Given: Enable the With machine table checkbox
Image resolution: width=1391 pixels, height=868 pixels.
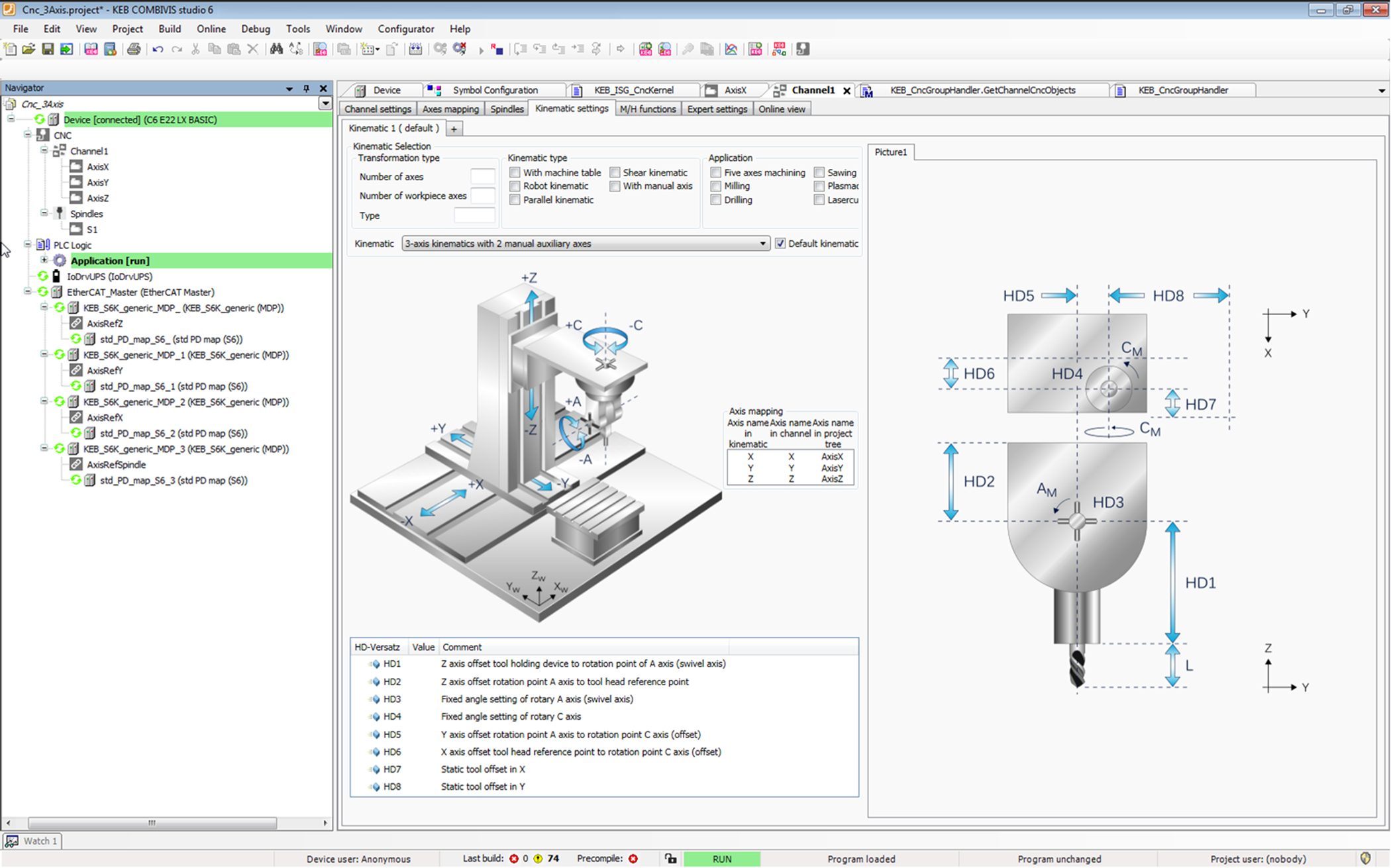Looking at the screenshot, I should (515, 172).
